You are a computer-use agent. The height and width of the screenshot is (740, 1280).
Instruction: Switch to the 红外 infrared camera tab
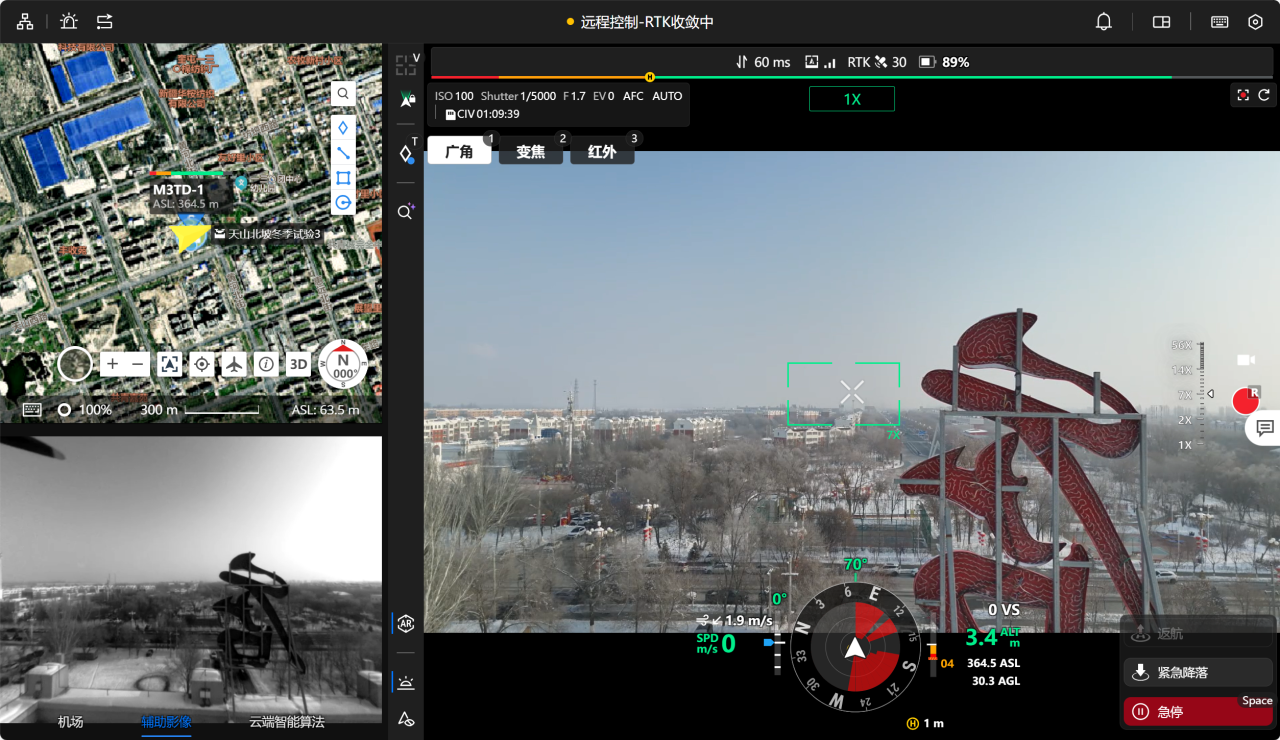(602, 152)
